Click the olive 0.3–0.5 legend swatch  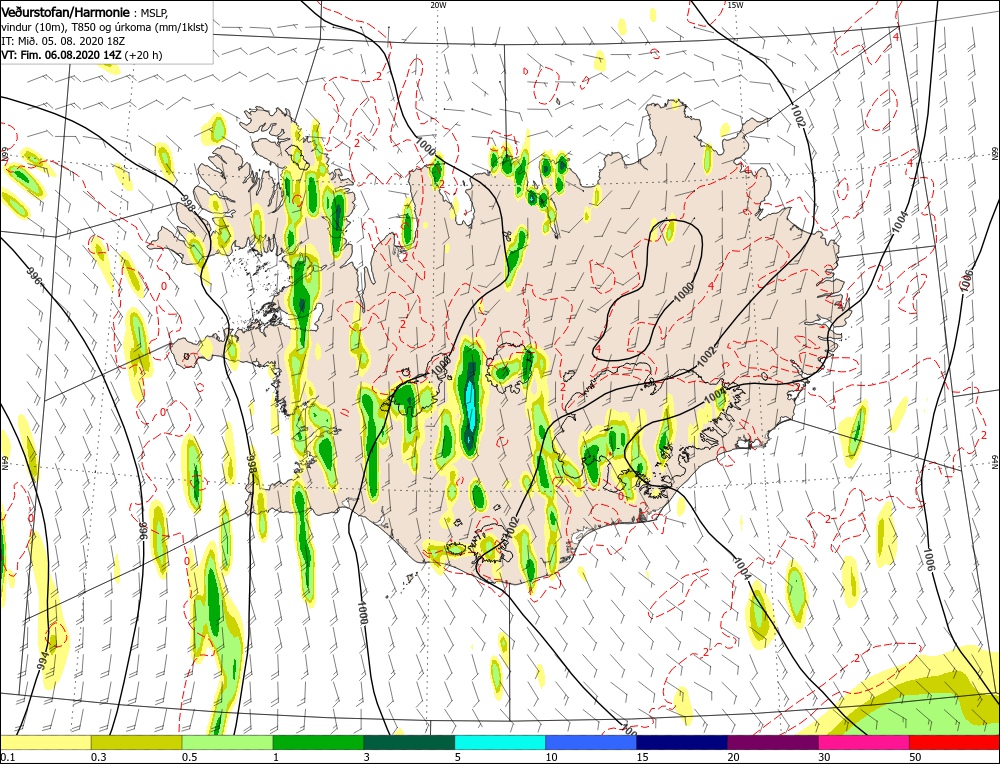(136, 742)
